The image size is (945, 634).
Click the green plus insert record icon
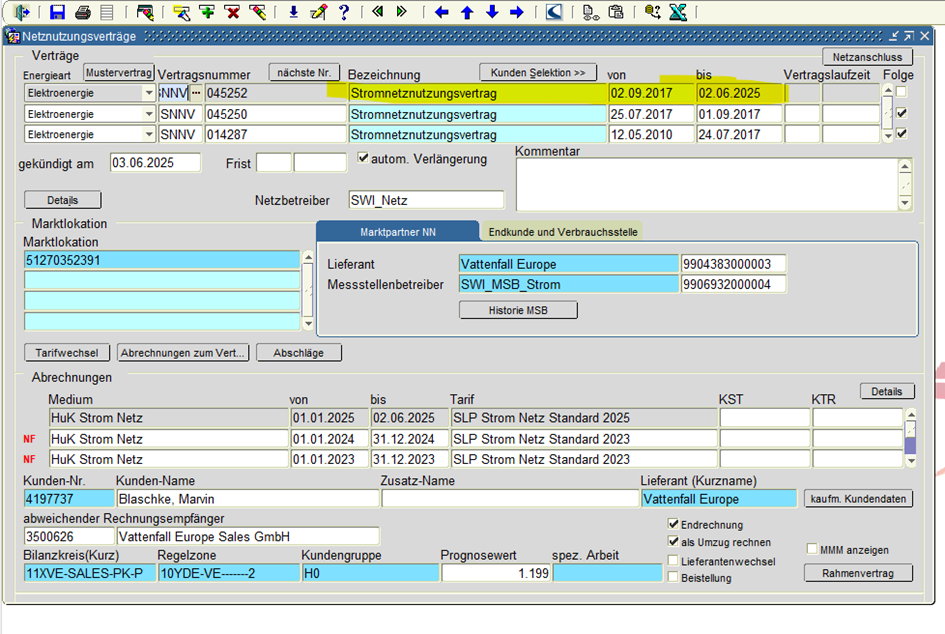coord(207,12)
